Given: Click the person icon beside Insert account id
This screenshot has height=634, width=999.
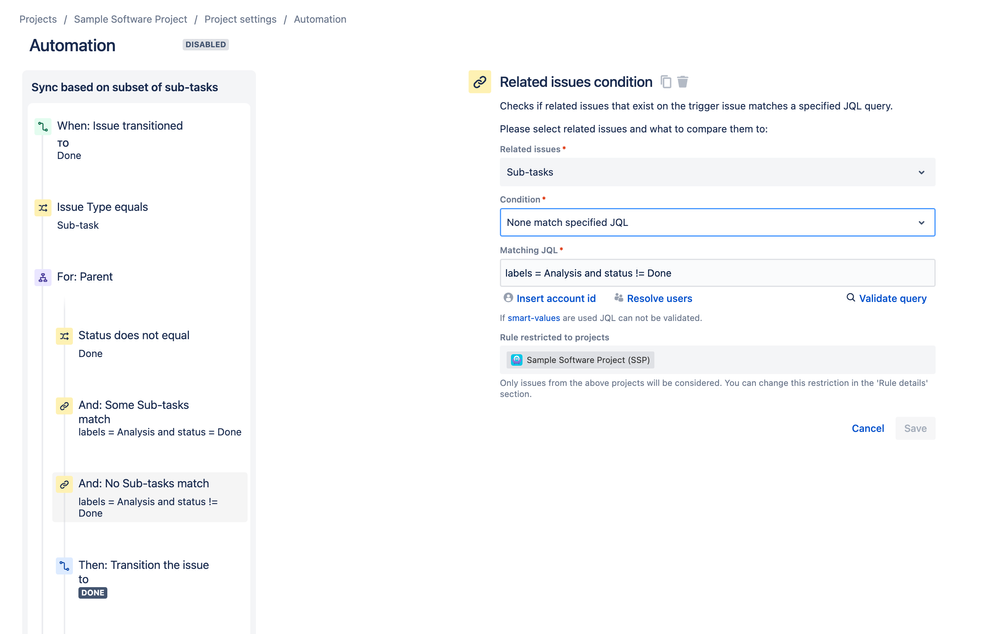Looking at the screenshot, I should point(508,298).
